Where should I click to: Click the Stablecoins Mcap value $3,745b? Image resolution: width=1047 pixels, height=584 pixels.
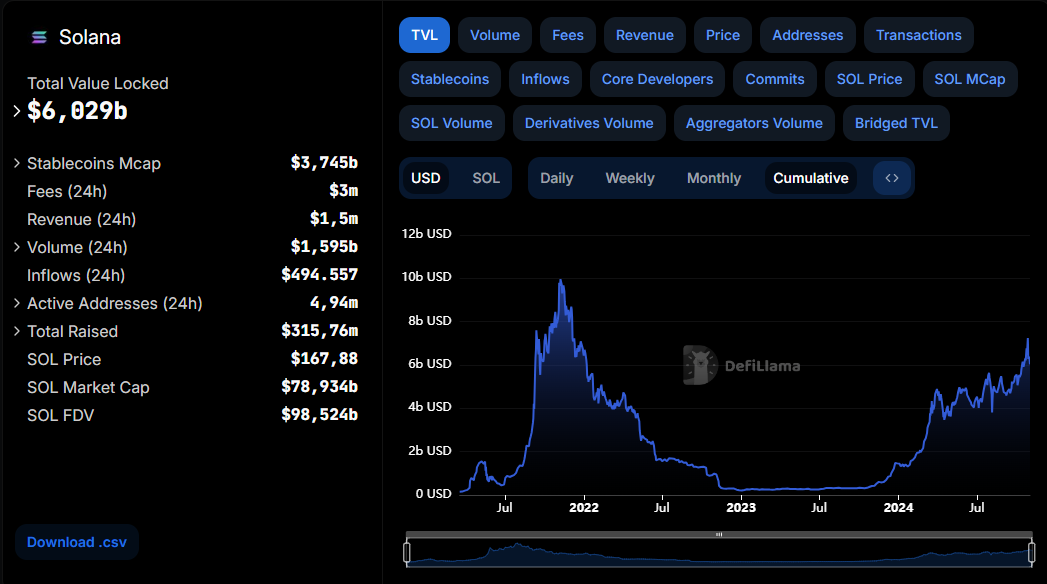point(324,162)
